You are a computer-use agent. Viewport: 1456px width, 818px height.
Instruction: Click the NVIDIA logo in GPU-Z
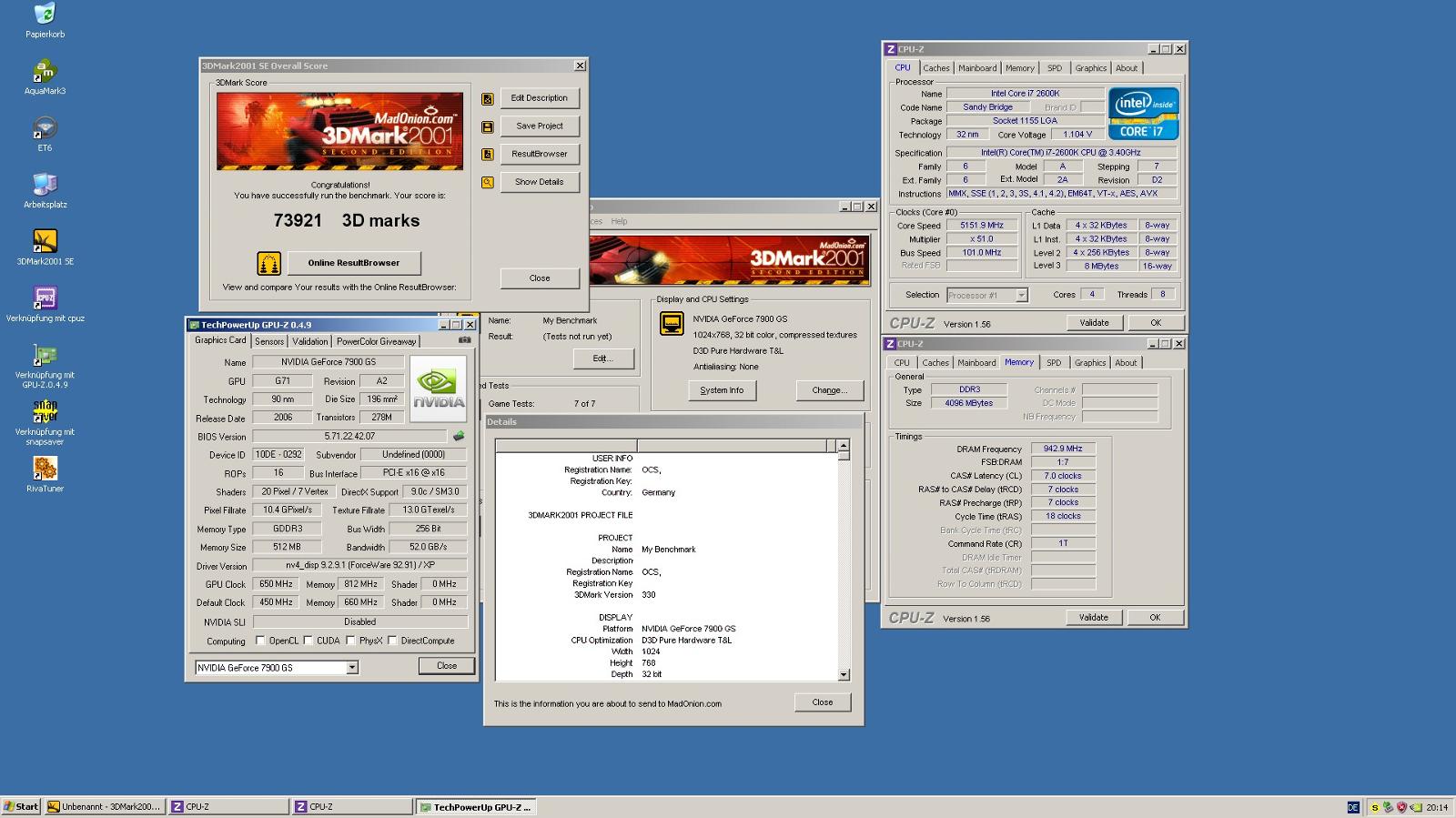tap(439, 389)
